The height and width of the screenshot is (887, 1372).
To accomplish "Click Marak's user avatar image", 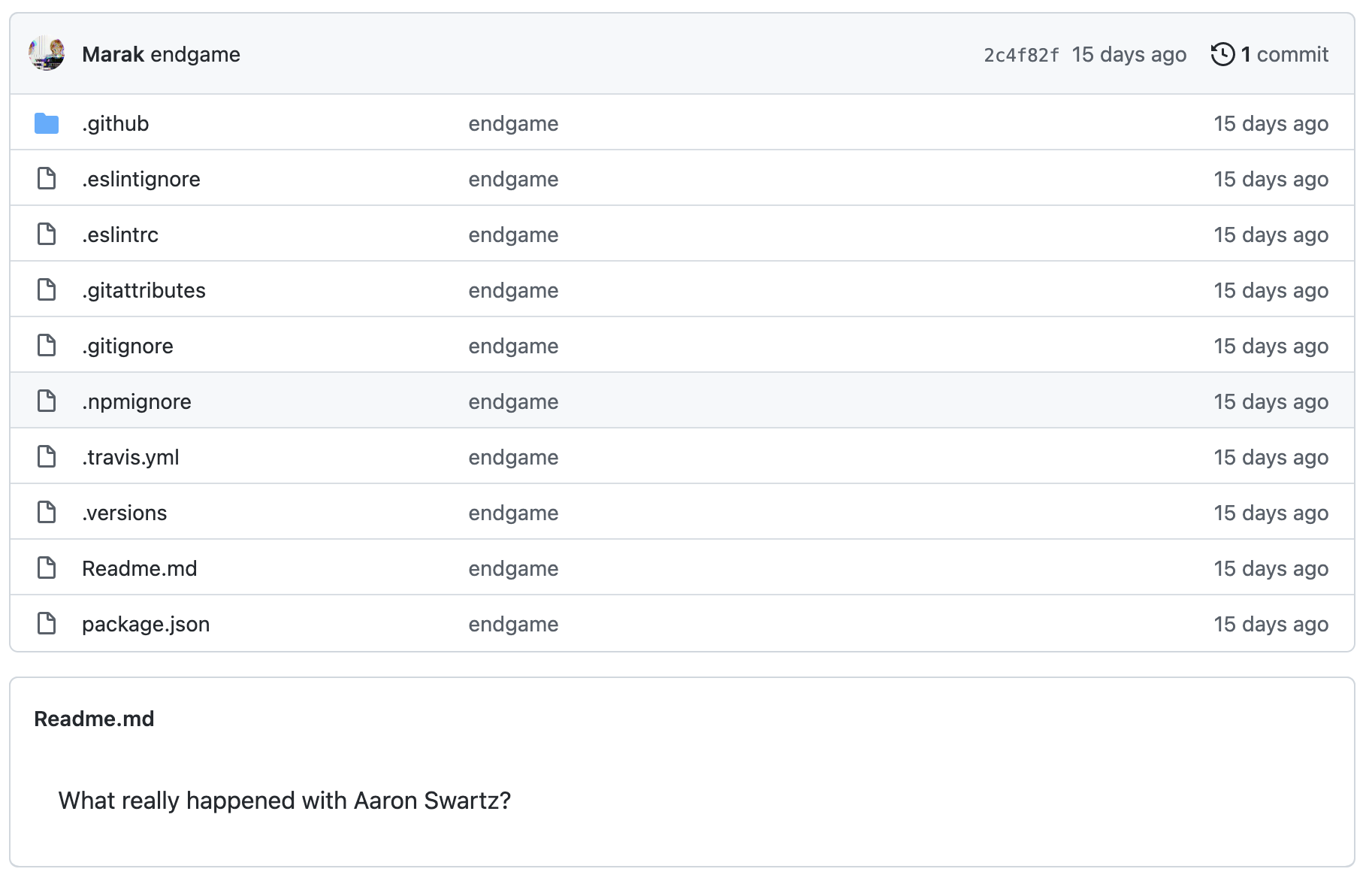I will coord(47,53).
